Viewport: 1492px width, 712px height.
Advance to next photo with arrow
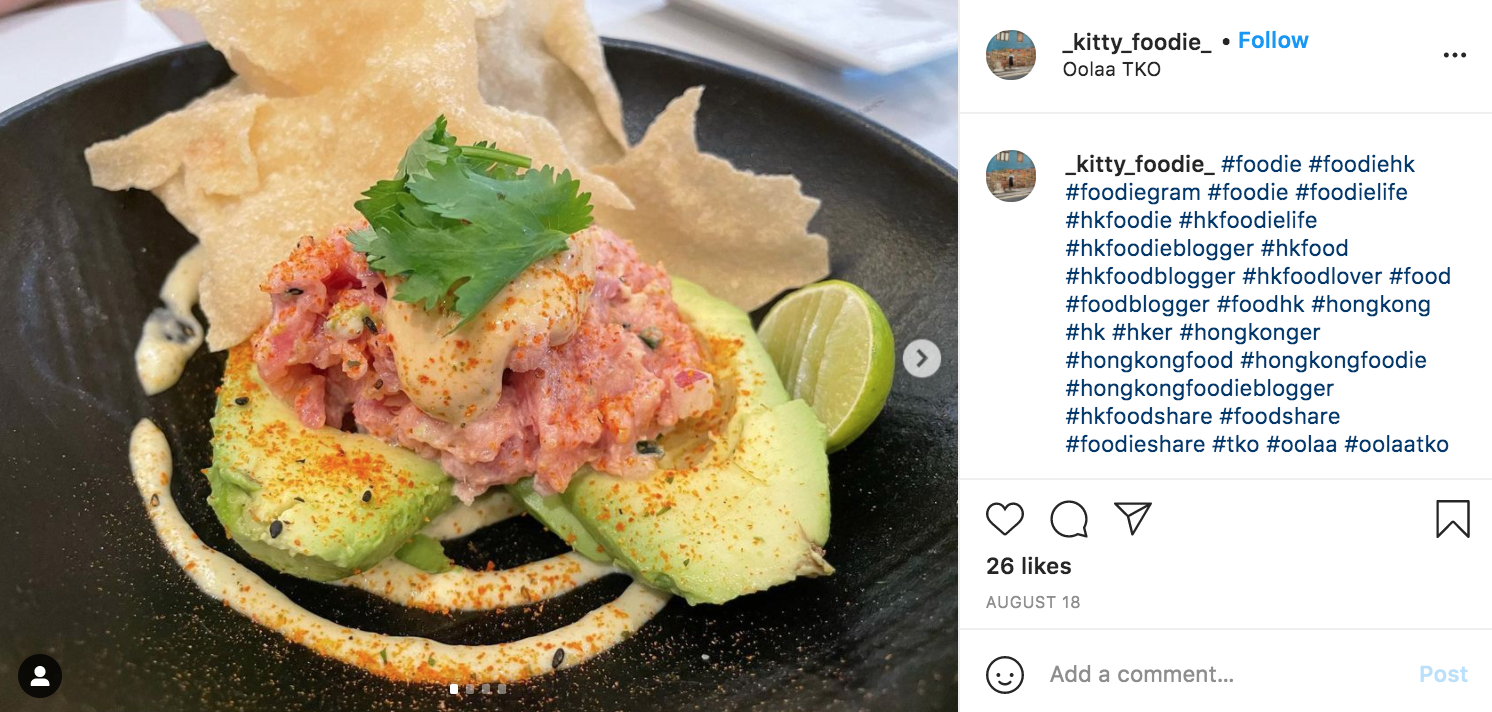click(922, 358)
